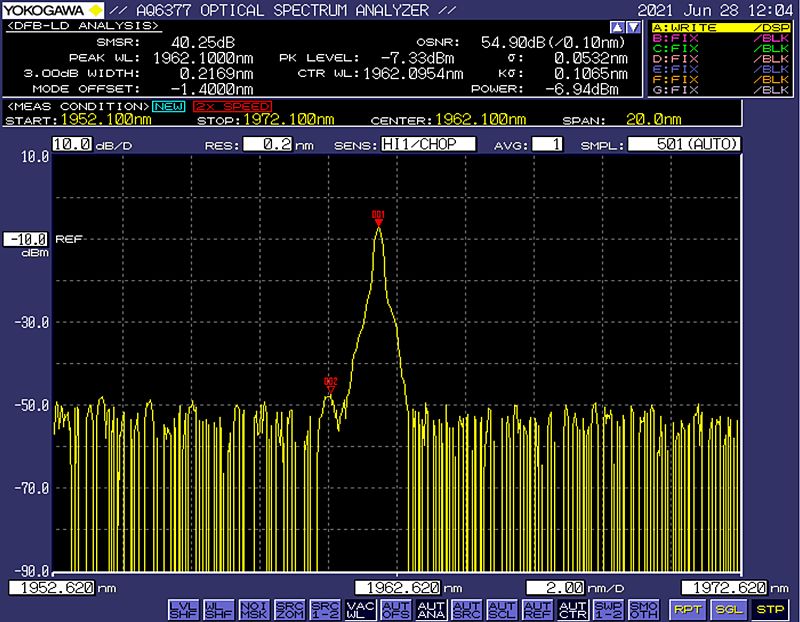Click the AUT SCL auto scale icon

pyautogui.click(x=500, y=609)
